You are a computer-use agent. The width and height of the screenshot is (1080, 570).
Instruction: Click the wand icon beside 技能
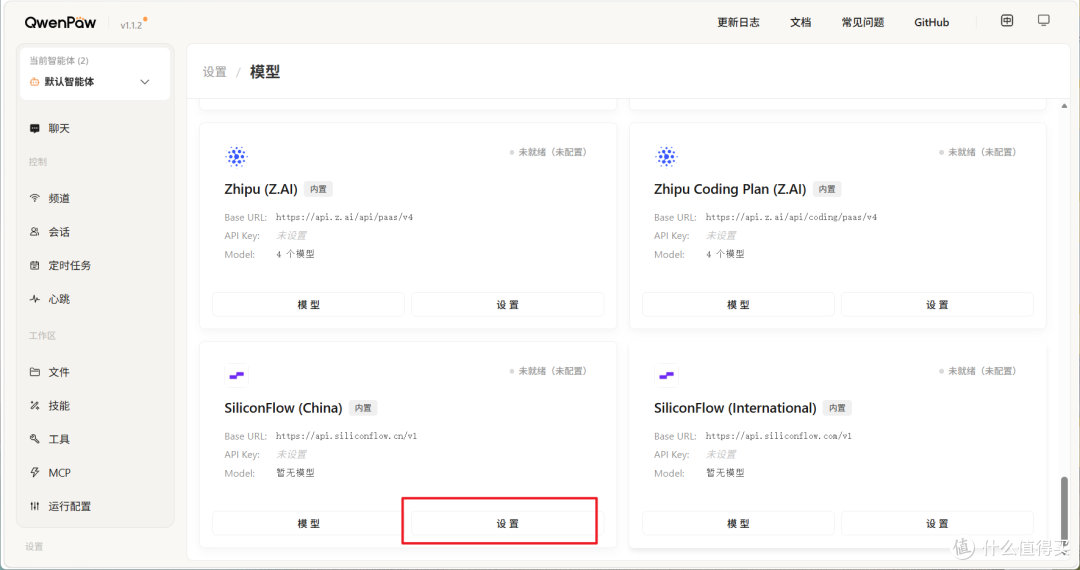click(34, 406)
